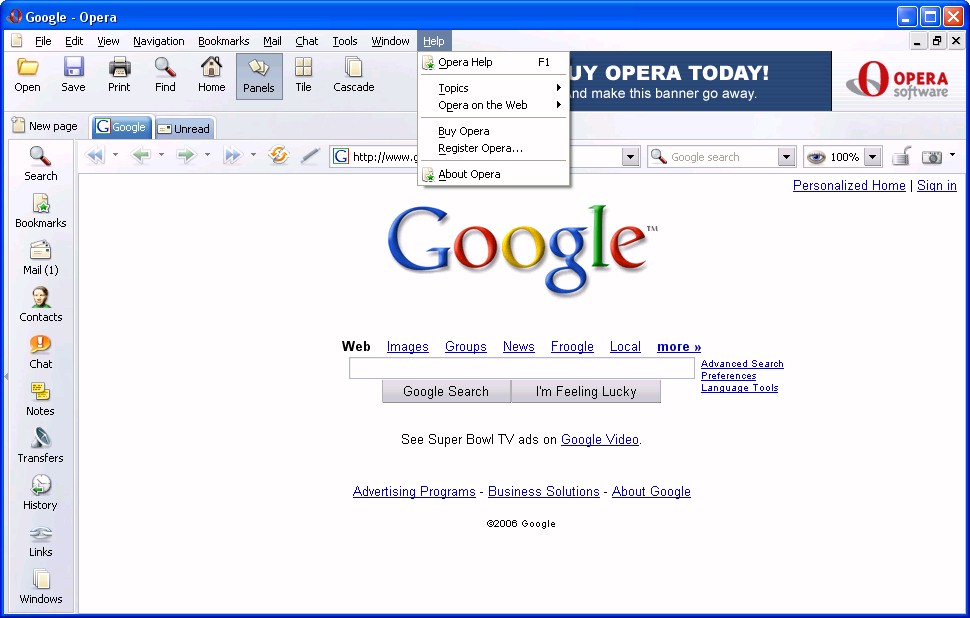Select the Google page tab

121,127
